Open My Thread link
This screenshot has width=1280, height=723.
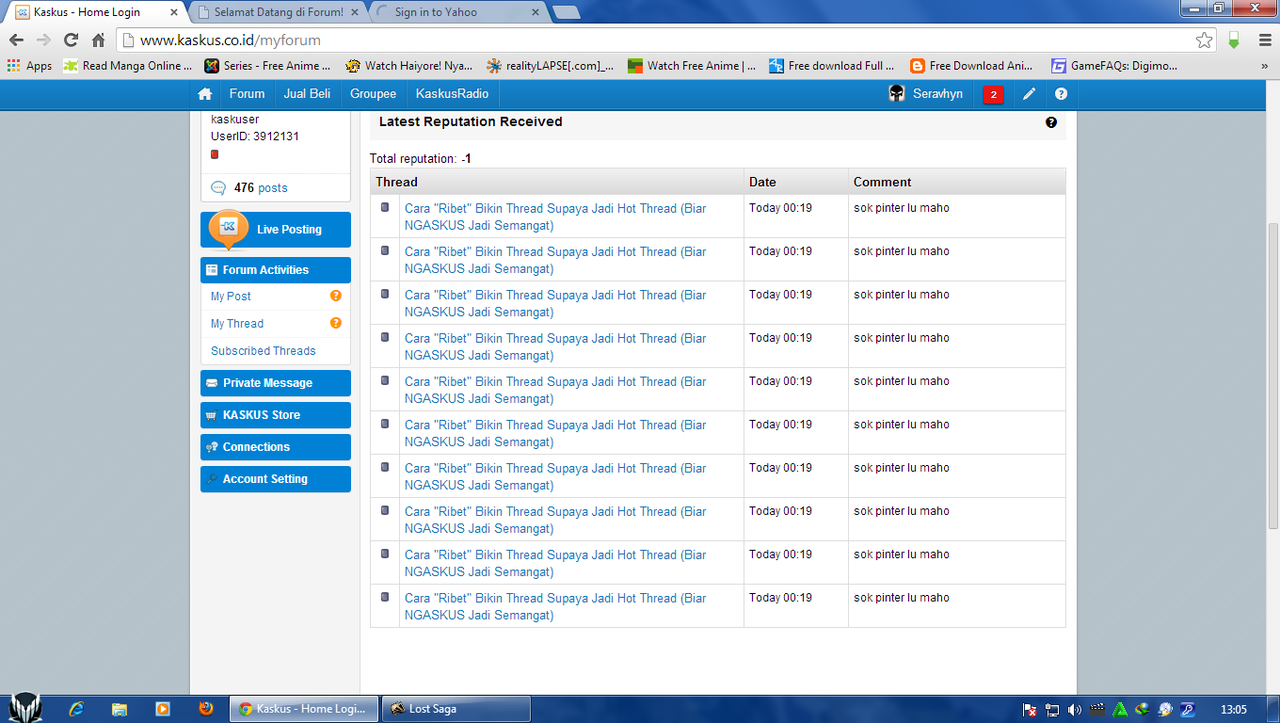(x=237, y=324)
